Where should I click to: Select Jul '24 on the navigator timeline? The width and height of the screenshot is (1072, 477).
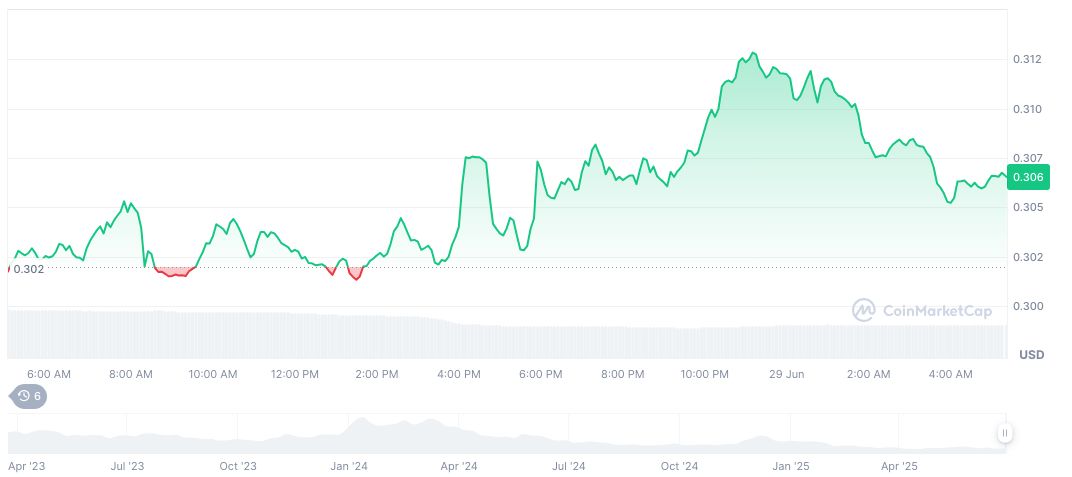click(x=568, y=466)
